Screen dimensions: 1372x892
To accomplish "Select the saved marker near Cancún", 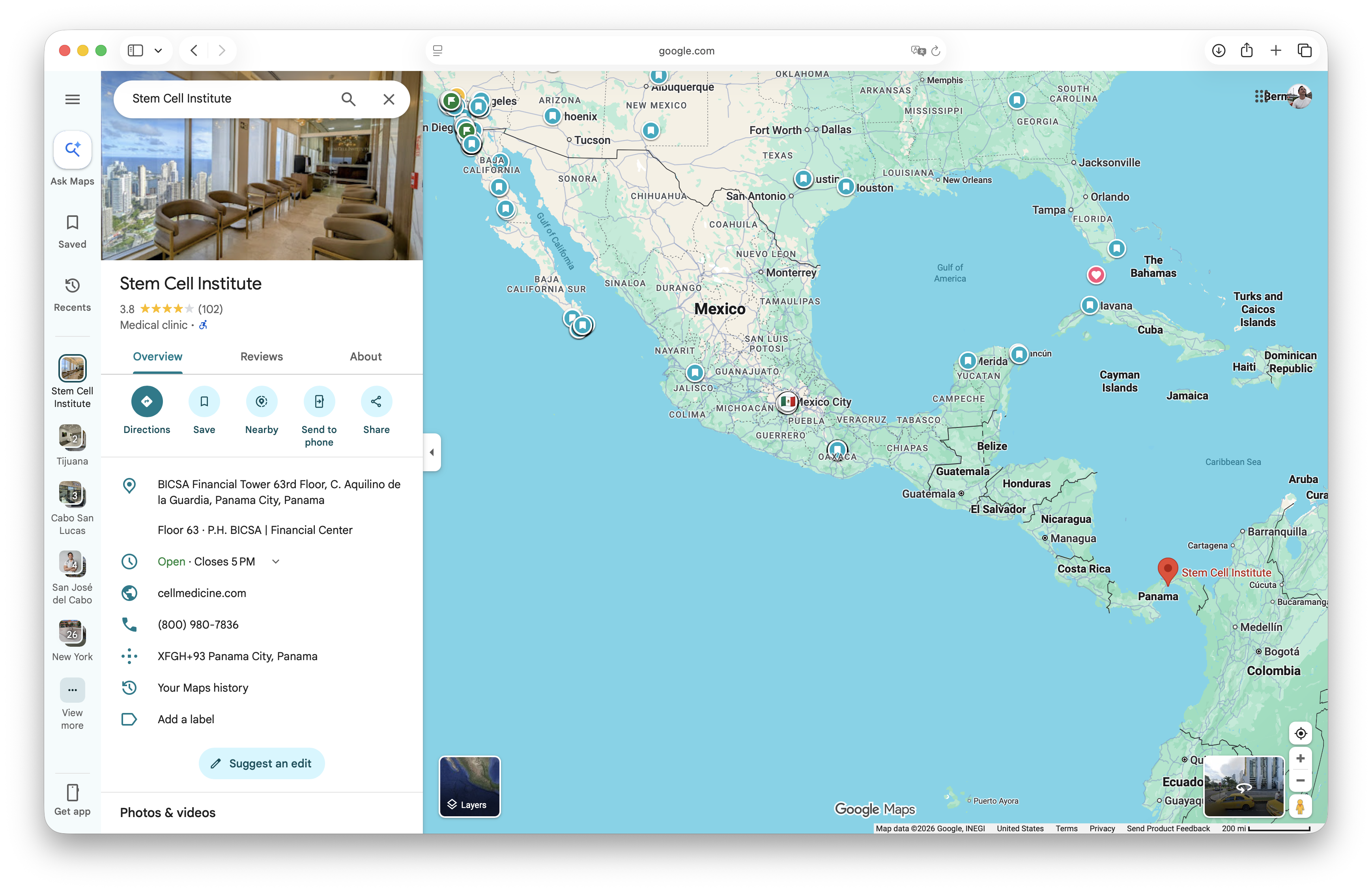I will tap(1019, 354).
